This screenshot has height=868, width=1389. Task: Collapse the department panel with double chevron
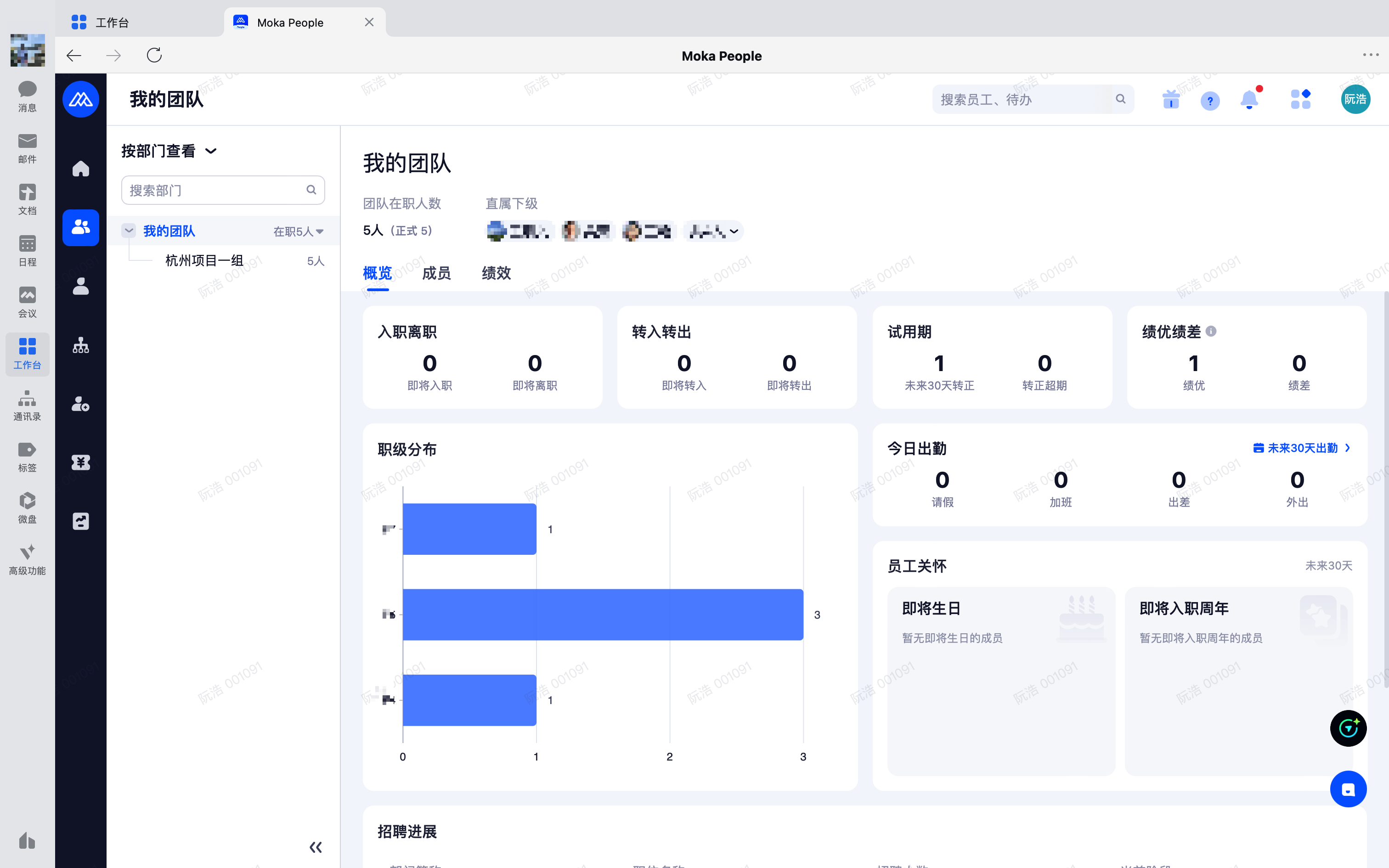[315, 847]
